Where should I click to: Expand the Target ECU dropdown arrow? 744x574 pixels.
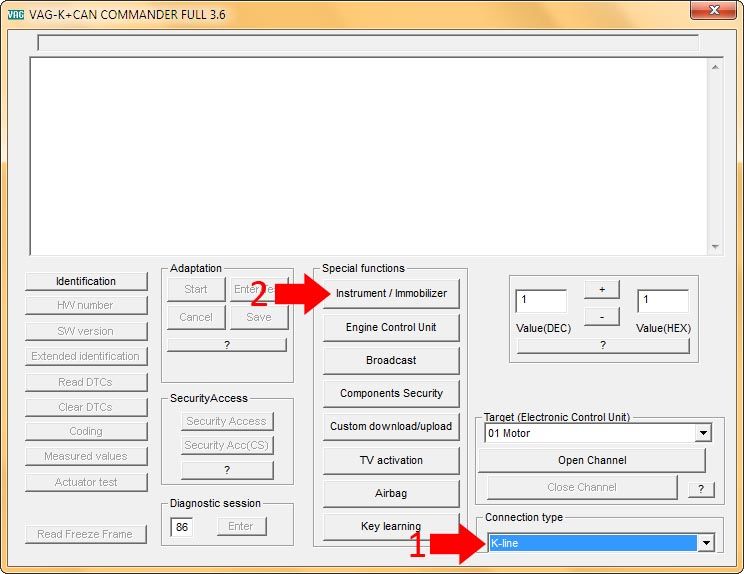[x=703, y=434]
